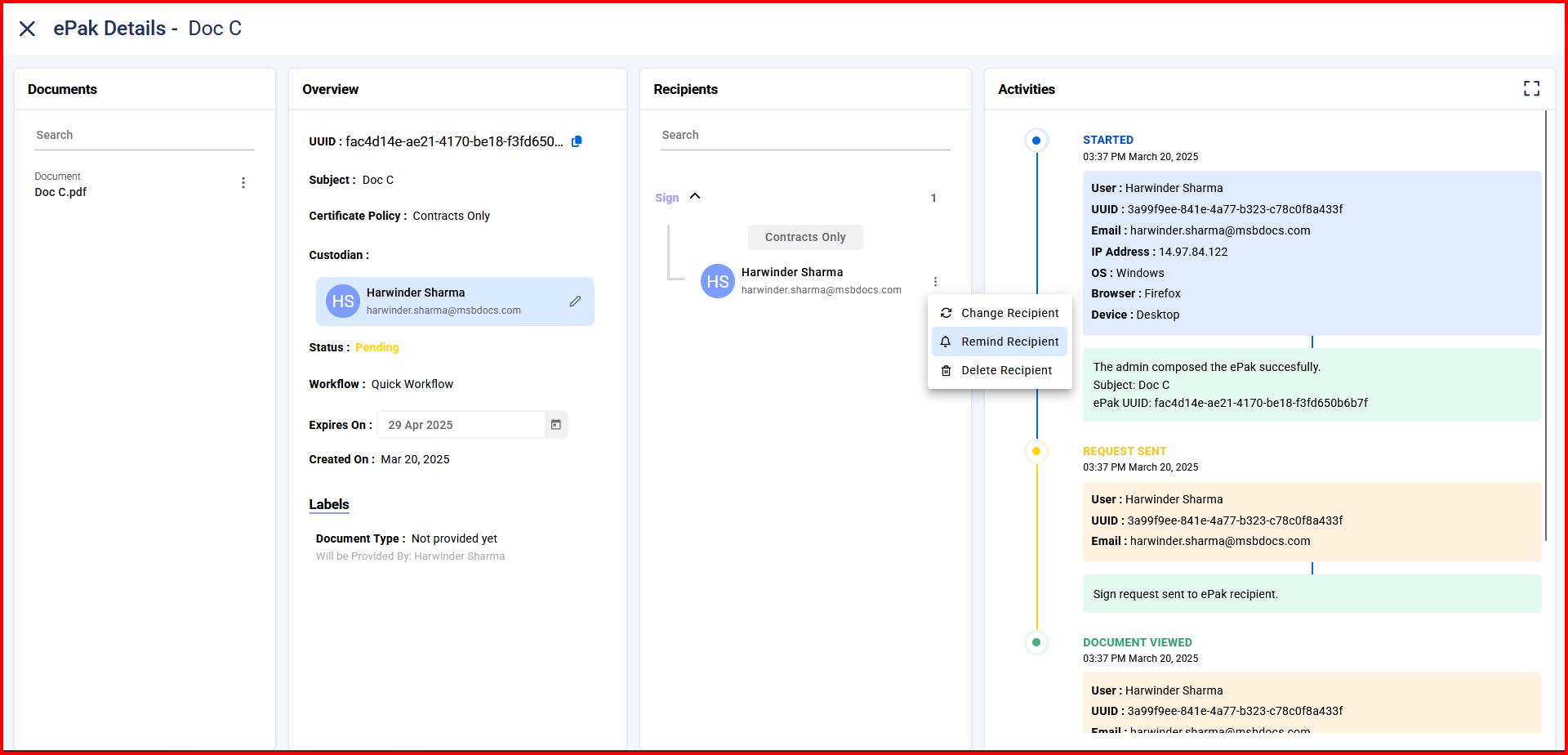Screen dimensions: 1568x755
Task: Open the Doc C.pdf document
Action: [61, 192]
